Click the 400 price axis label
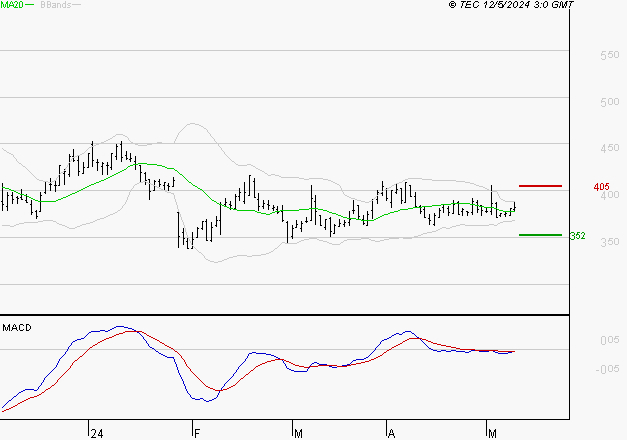Viewport: 627px width, 440px height. click(609, 195)
